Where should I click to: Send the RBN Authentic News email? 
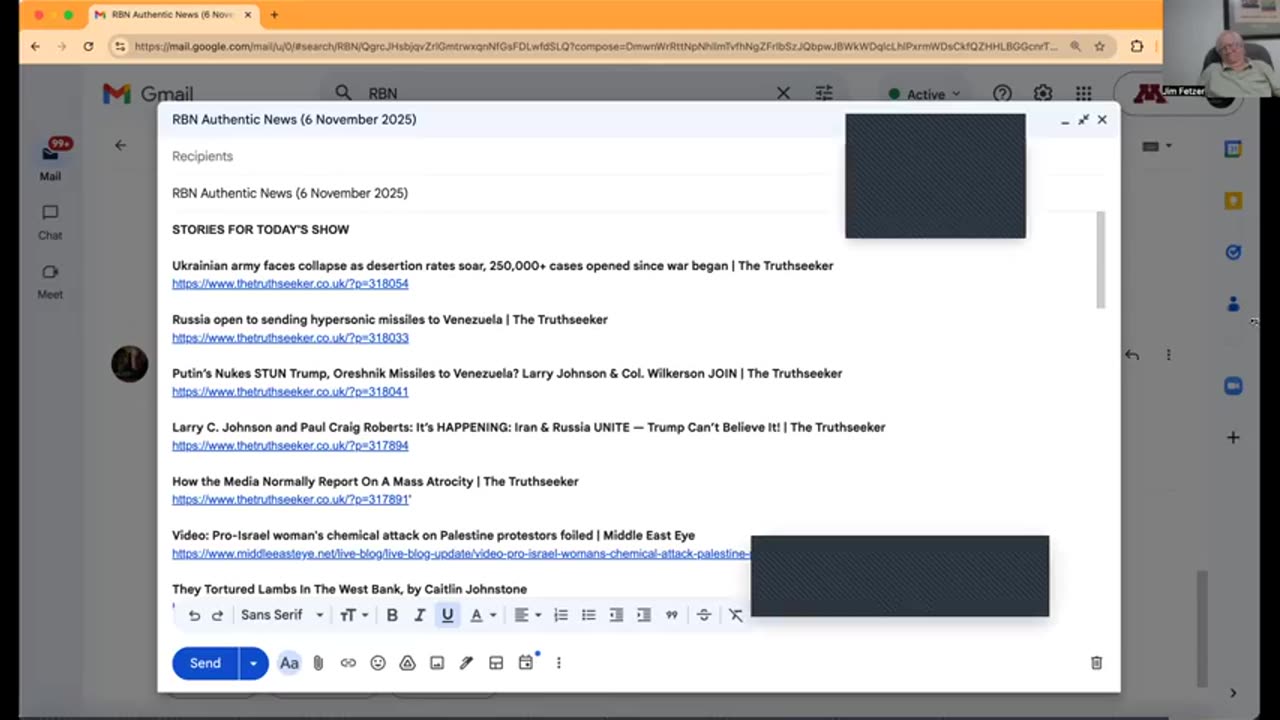point(205,663)
